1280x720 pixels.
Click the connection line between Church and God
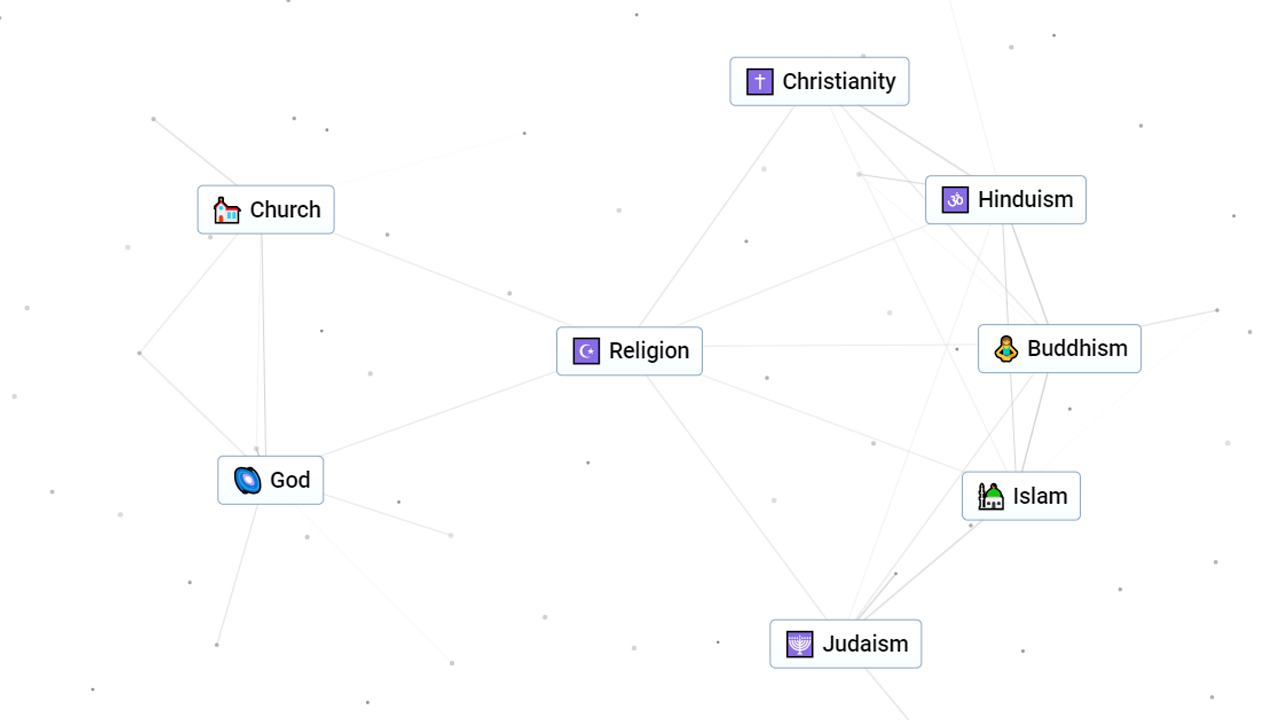262,345
